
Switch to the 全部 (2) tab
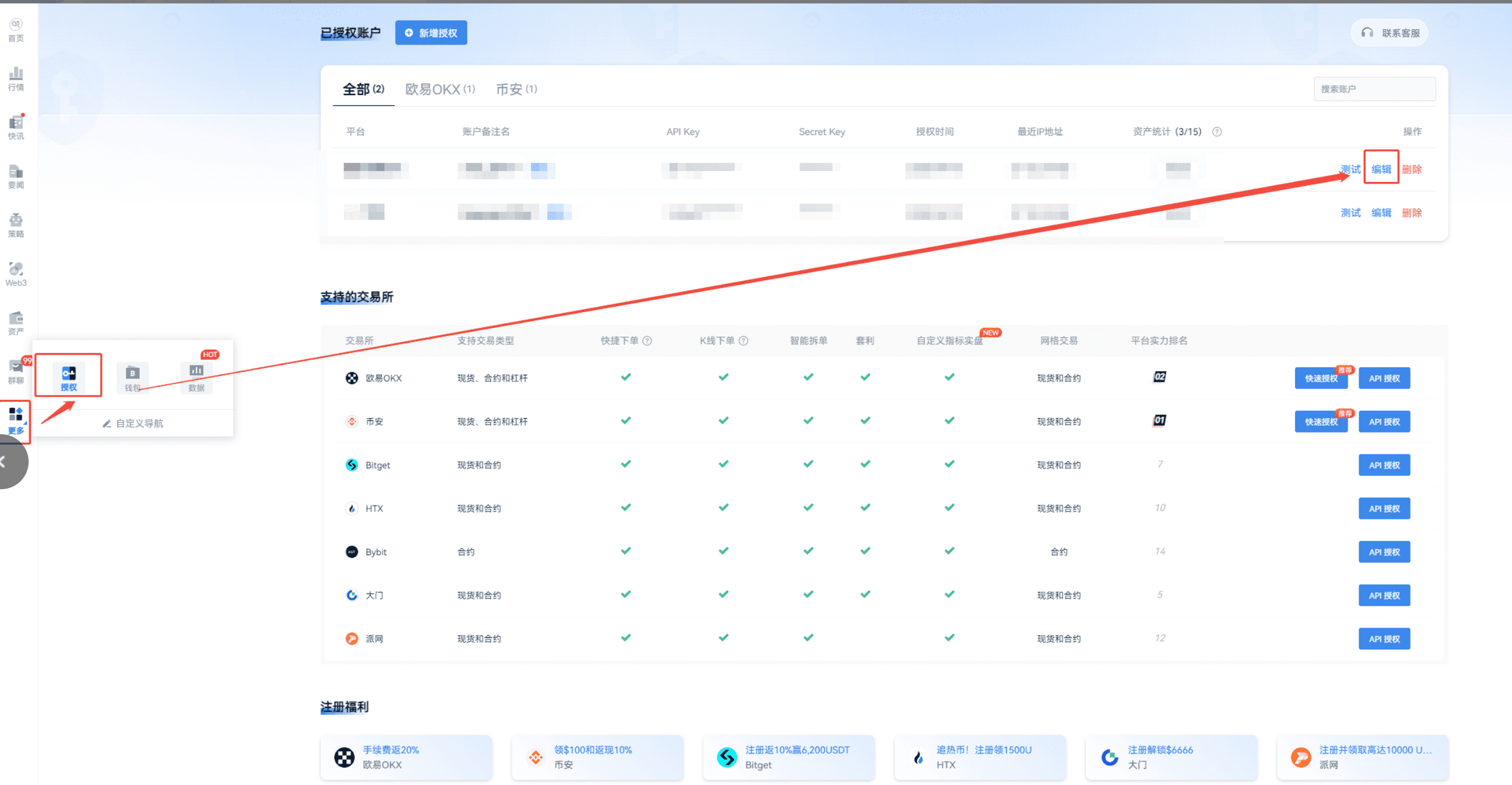(x=363, y=89)
